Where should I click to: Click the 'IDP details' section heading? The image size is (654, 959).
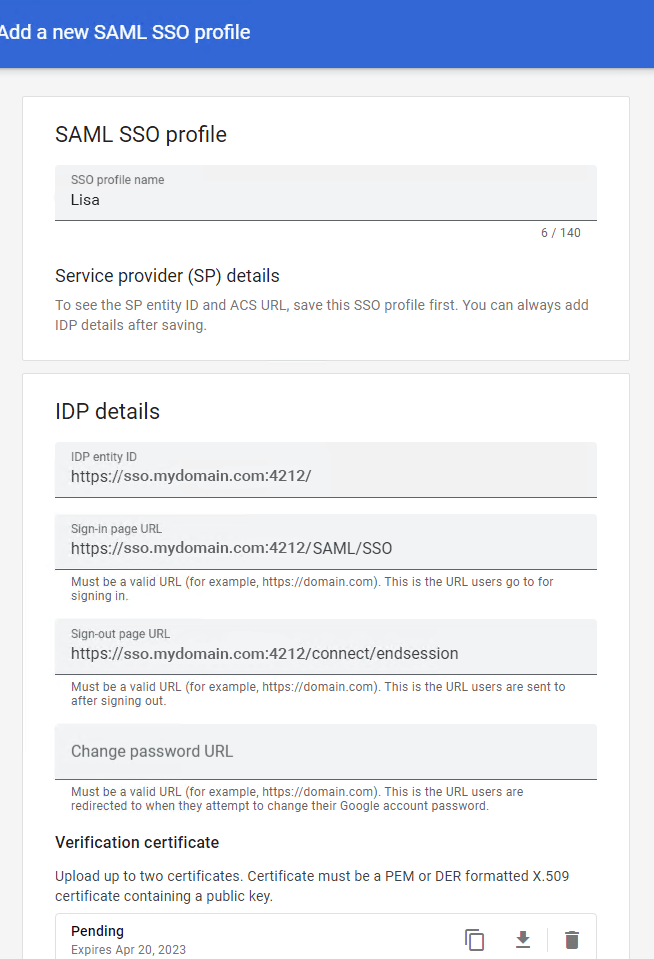[107, 411]
